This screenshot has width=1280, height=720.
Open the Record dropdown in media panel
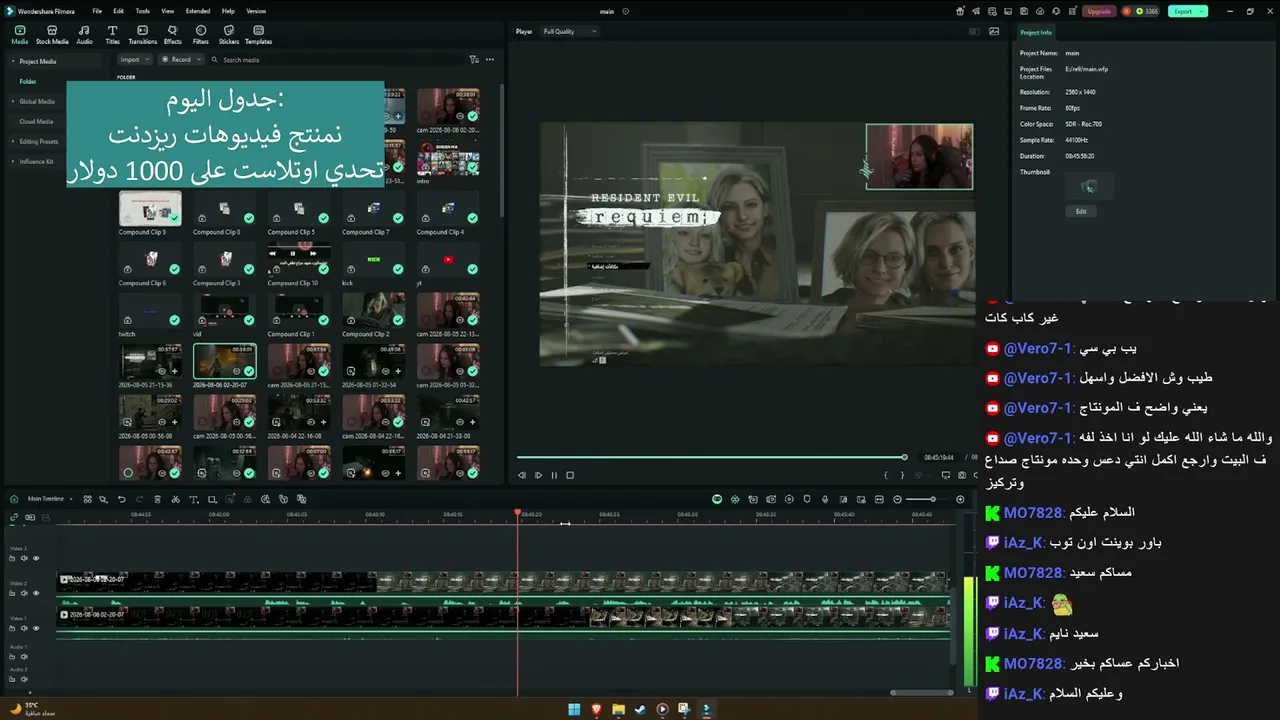point(182,60)
